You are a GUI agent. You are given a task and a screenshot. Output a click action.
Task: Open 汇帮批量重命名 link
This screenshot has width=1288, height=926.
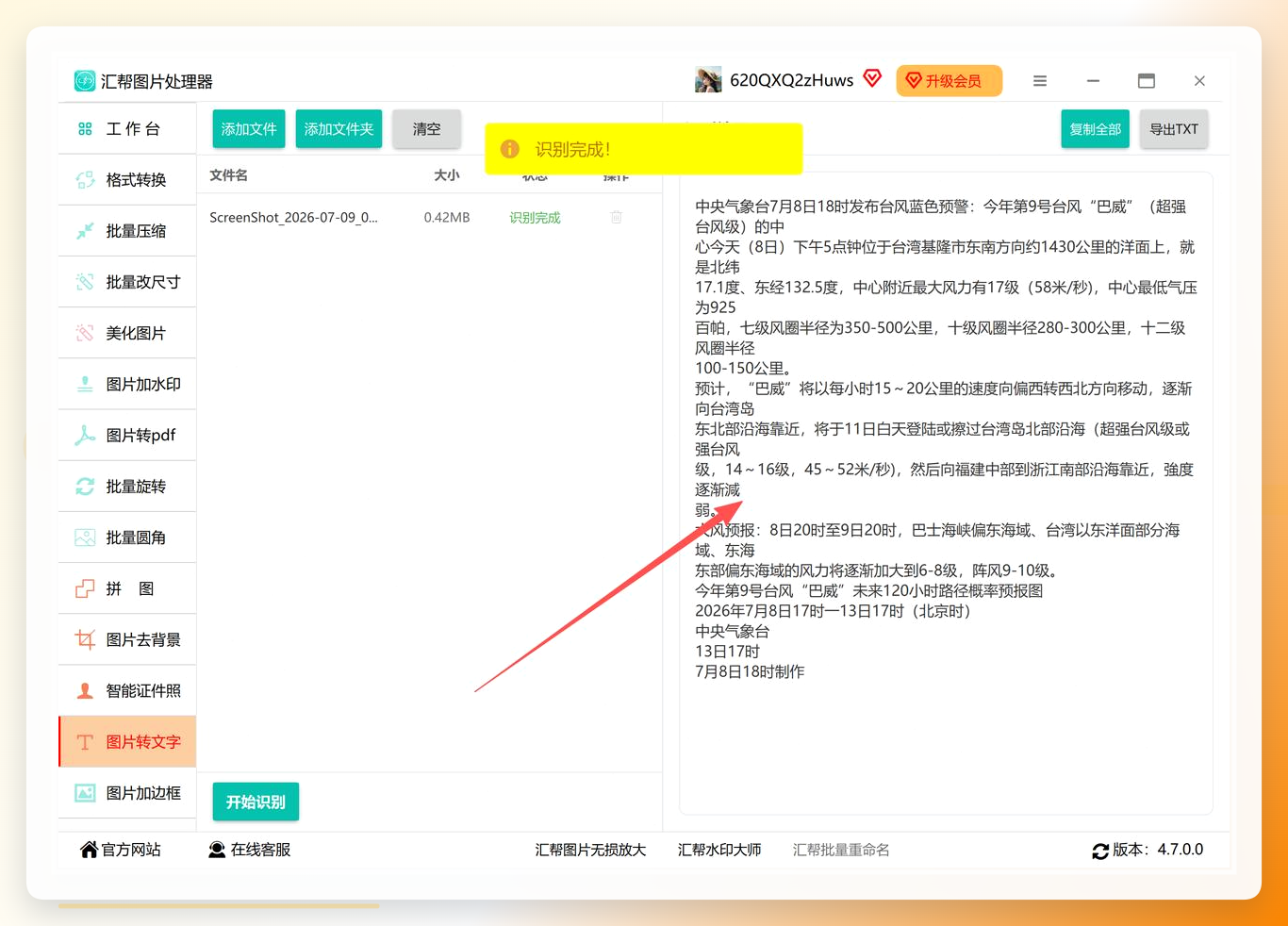coord(841,850)
